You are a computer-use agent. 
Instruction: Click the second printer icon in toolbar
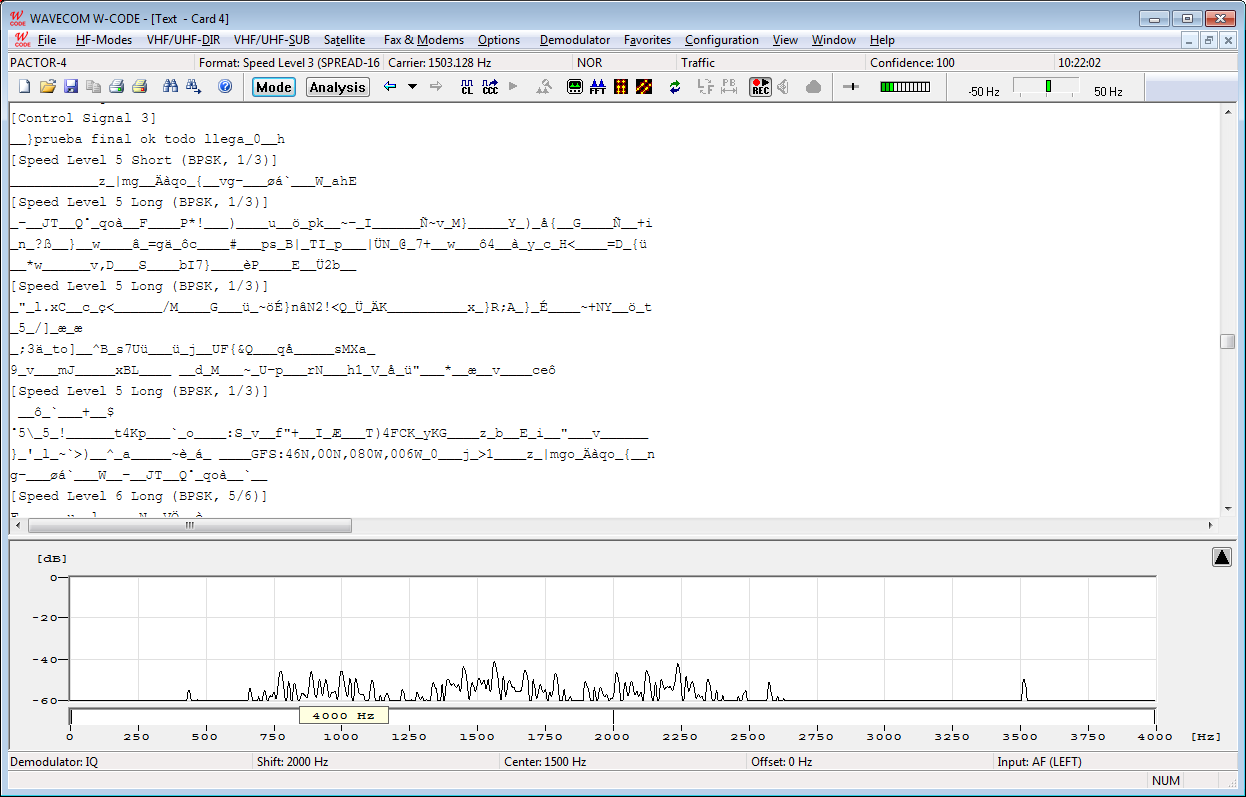139,87
